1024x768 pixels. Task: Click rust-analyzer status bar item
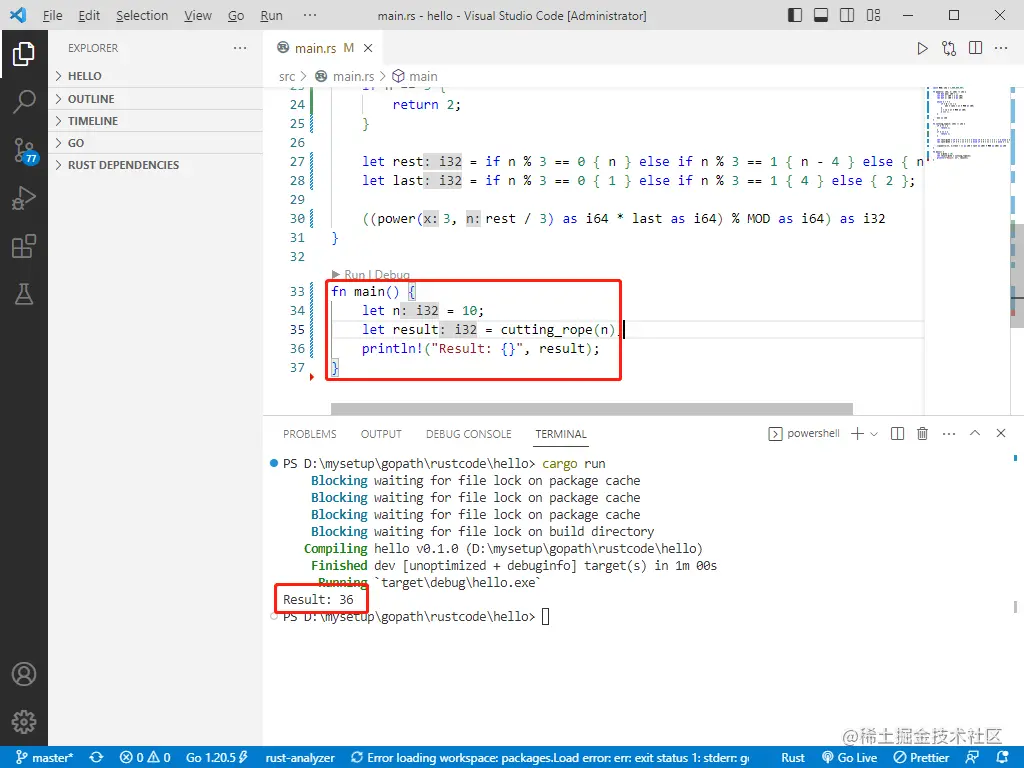click(x=300, y=758)
